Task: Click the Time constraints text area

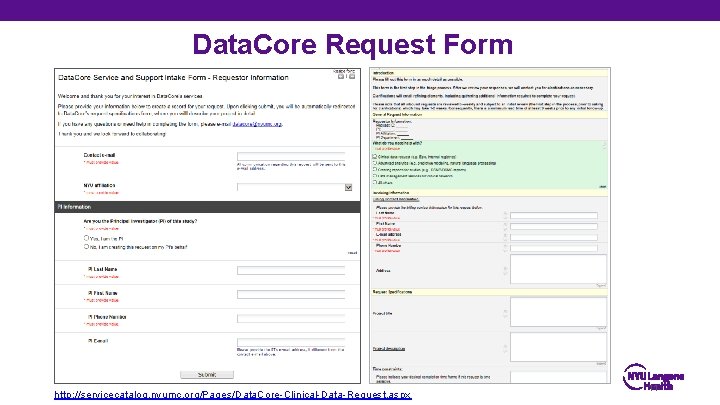Action: [558, 377]
